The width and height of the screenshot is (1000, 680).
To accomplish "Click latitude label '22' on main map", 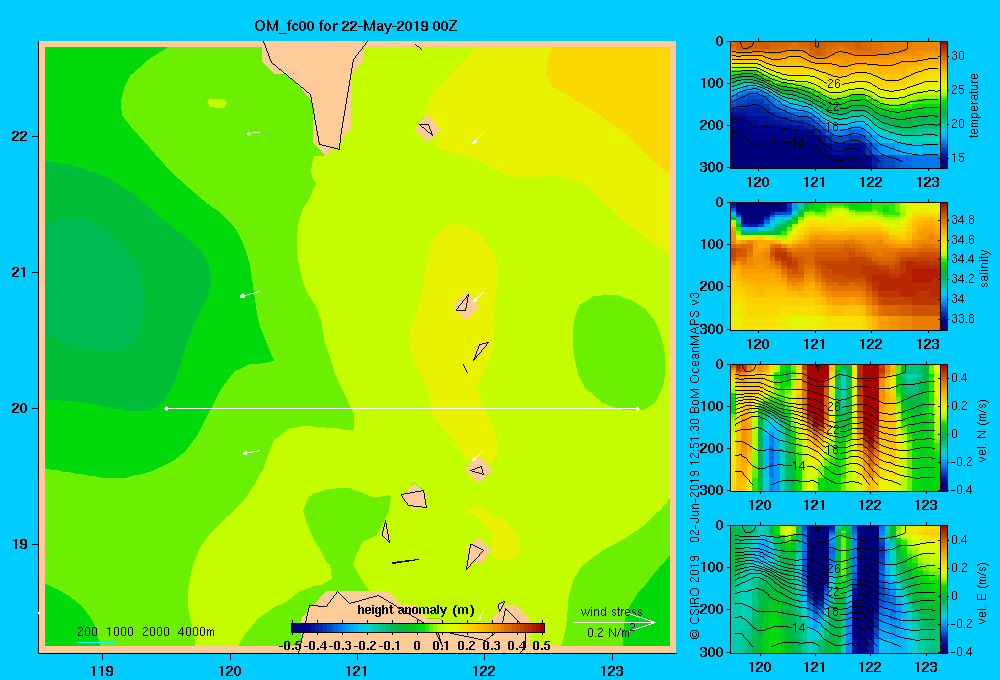I will [x=20, y=136].
